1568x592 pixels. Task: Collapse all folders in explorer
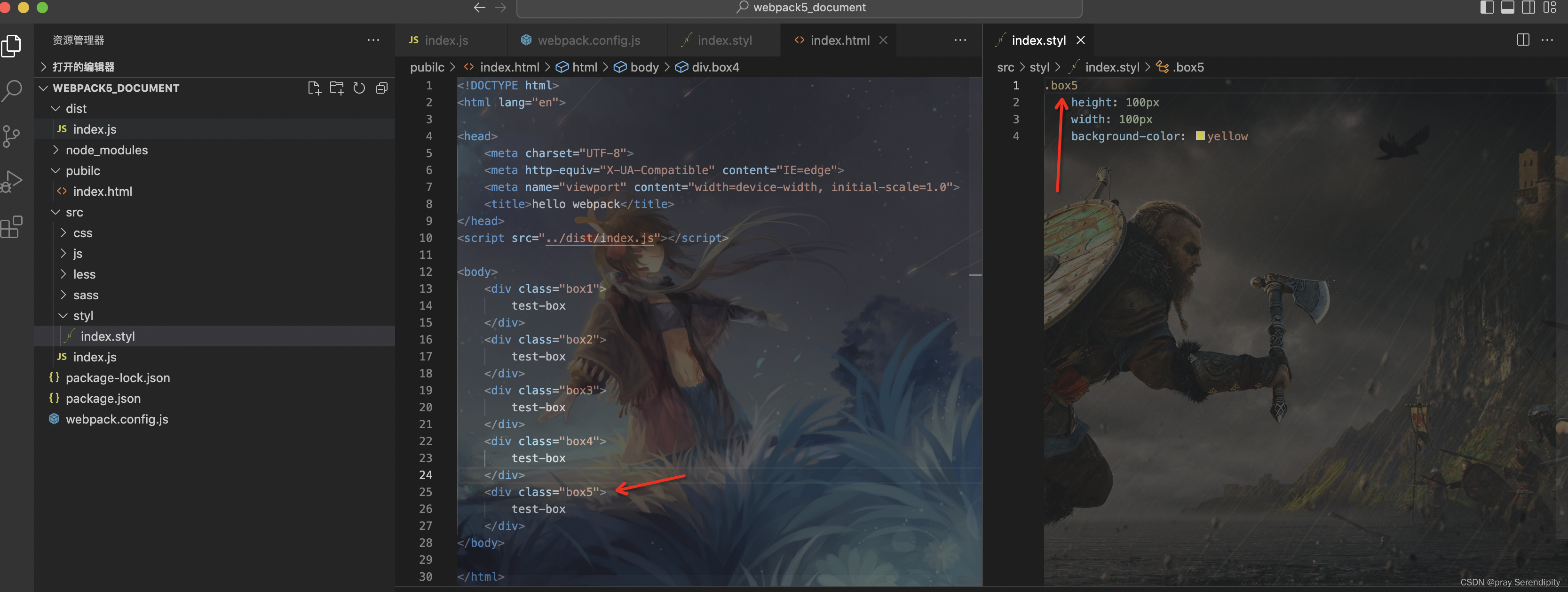coord(381,88)
